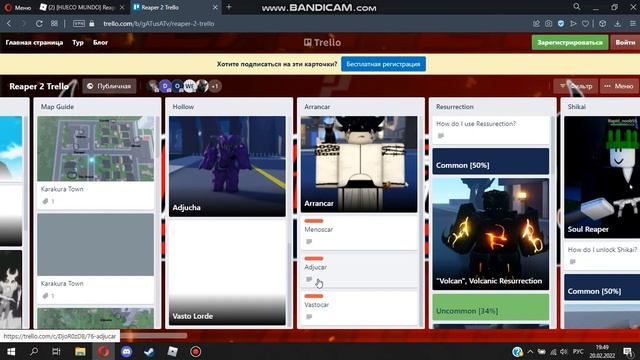The width and height of the screenshot is (640, 360).
Task: Open Common [50%] card in Shikai list
Action: (x=602, y=287)
